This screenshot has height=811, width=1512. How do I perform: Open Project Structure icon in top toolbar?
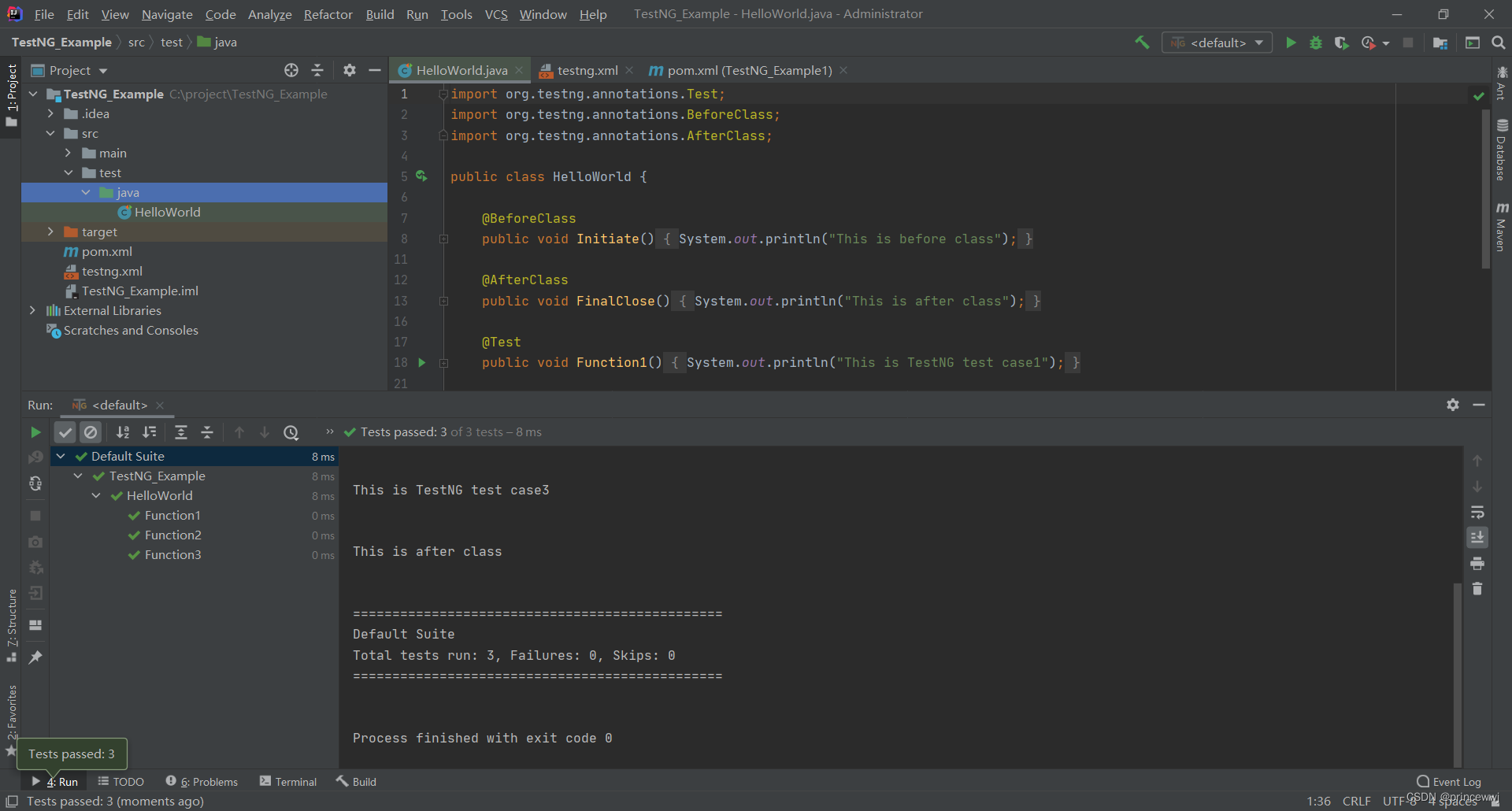(1440, 43)
